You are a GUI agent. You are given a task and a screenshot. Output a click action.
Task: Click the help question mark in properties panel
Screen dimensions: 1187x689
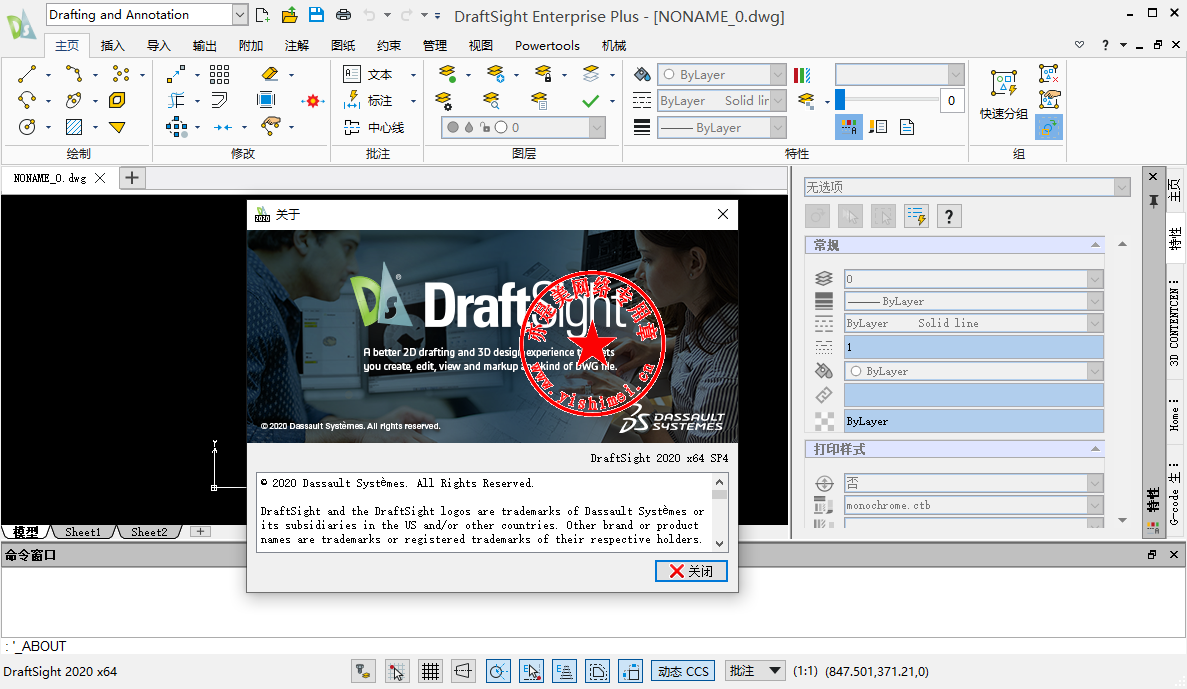tap(949, 217)
